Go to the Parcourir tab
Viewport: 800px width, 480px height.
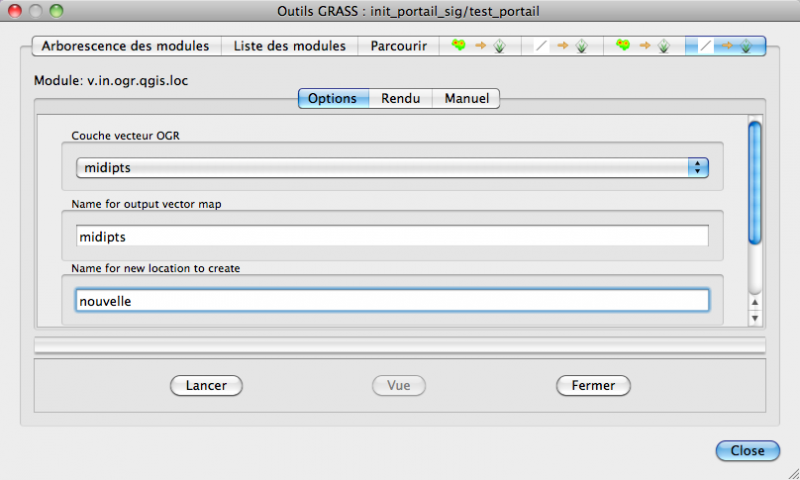pos(399,46)
